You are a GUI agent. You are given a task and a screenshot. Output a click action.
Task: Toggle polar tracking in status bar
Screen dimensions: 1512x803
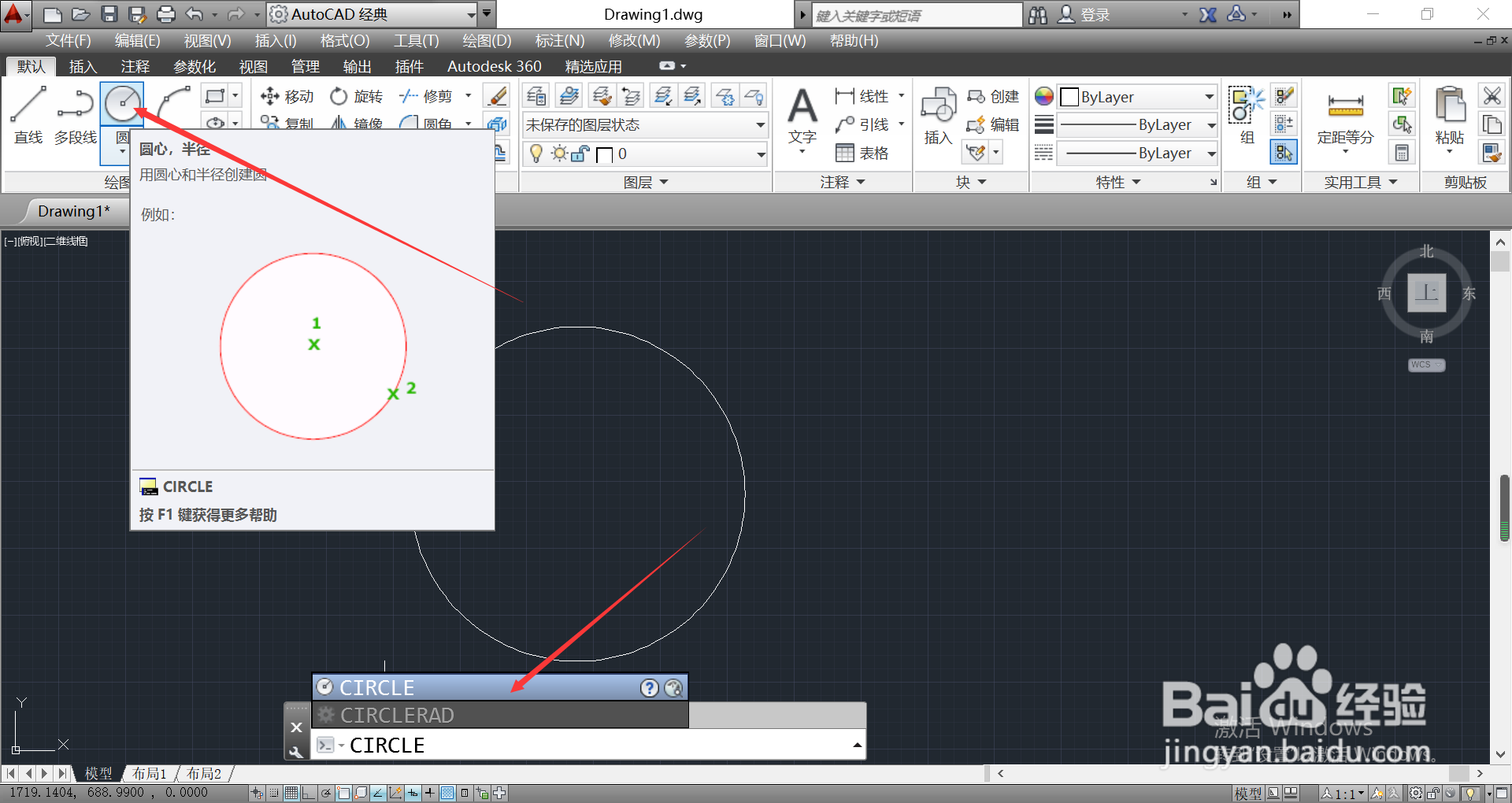tap(326, 793)
